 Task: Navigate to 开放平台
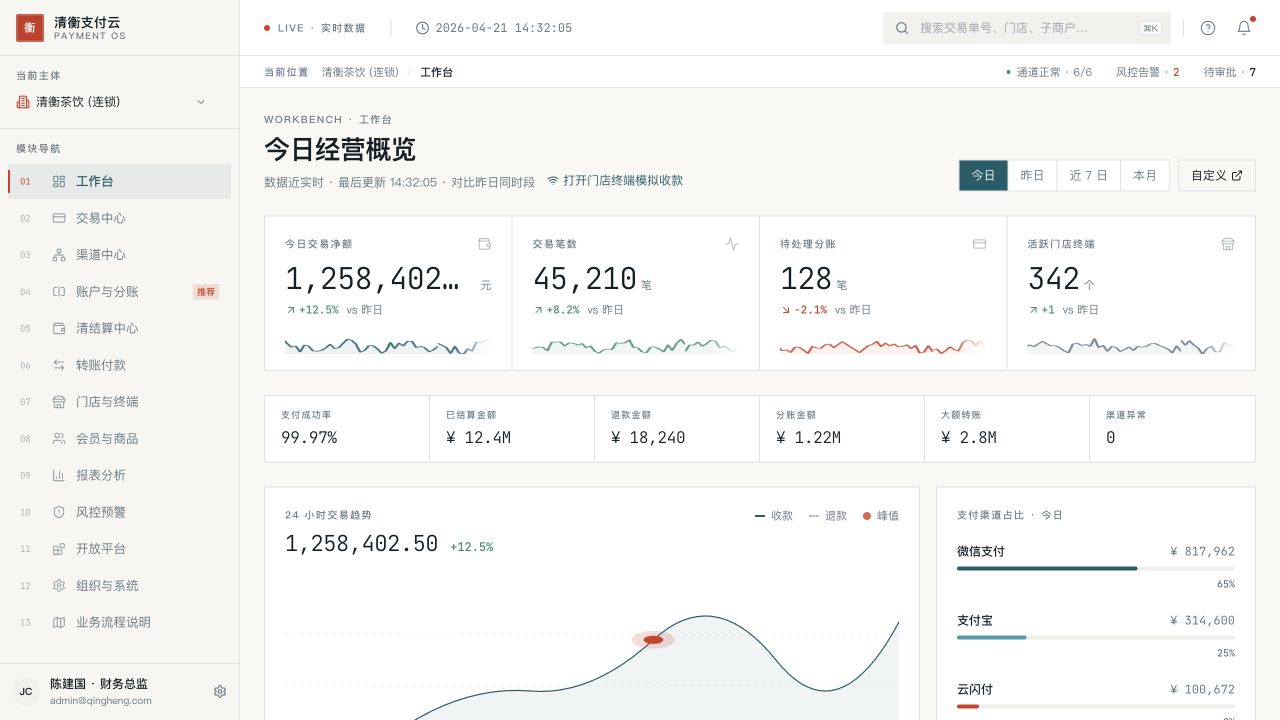pyautogui.click(x=119, y=549)
